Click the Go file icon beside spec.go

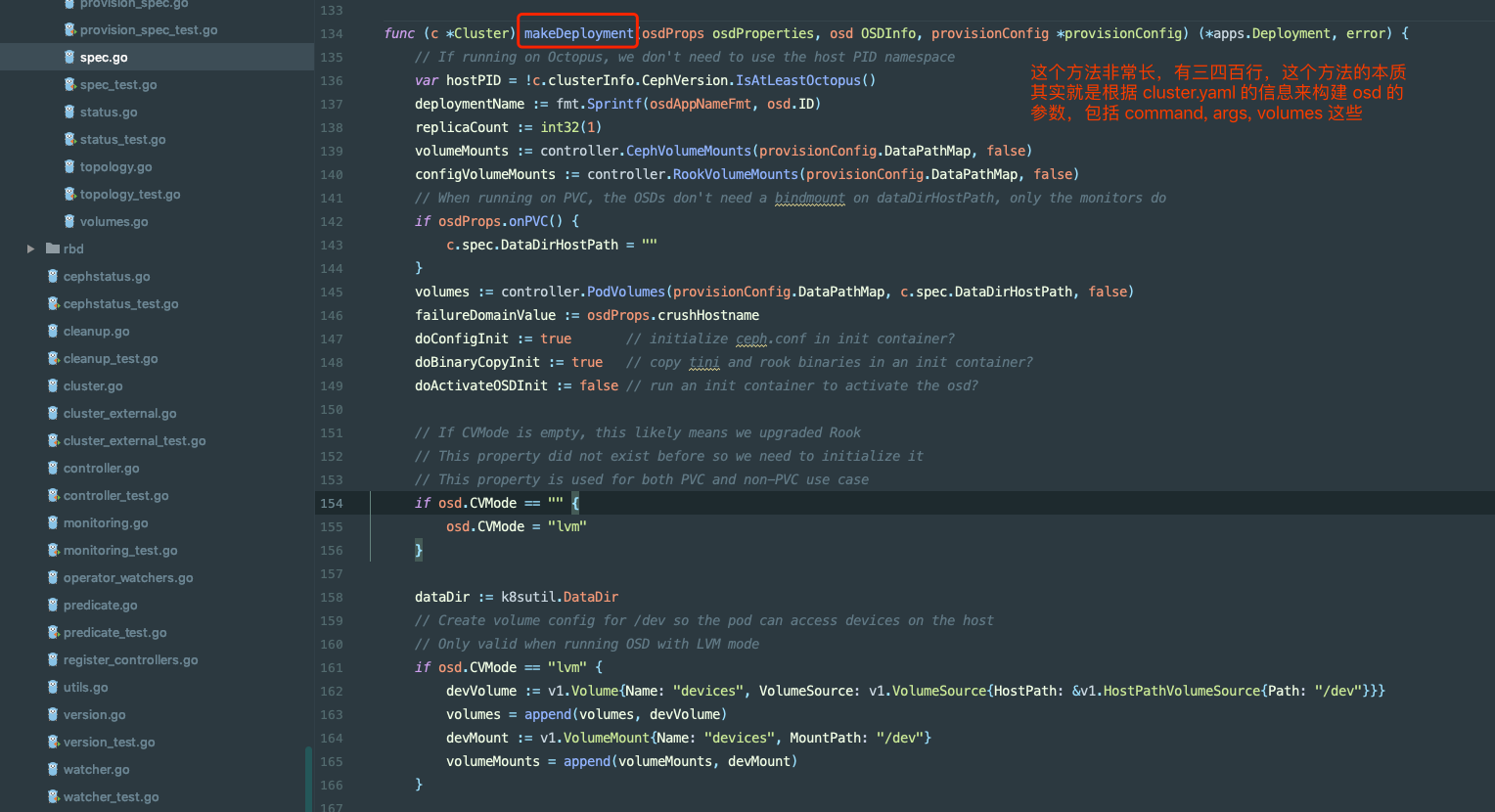(x=69, y=58)
